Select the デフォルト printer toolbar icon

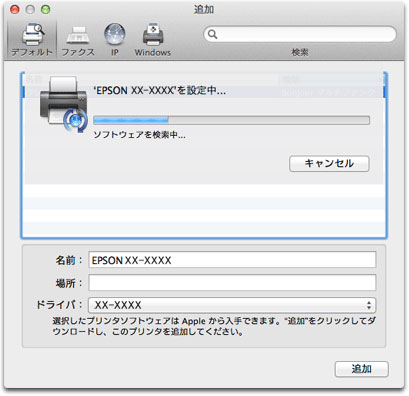32,39
